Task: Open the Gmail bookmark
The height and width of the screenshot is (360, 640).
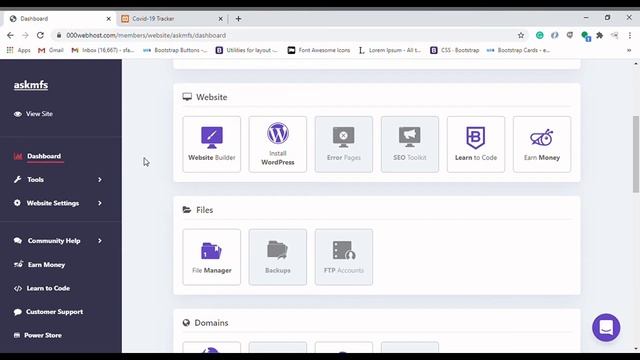Action: pos(51,50)
